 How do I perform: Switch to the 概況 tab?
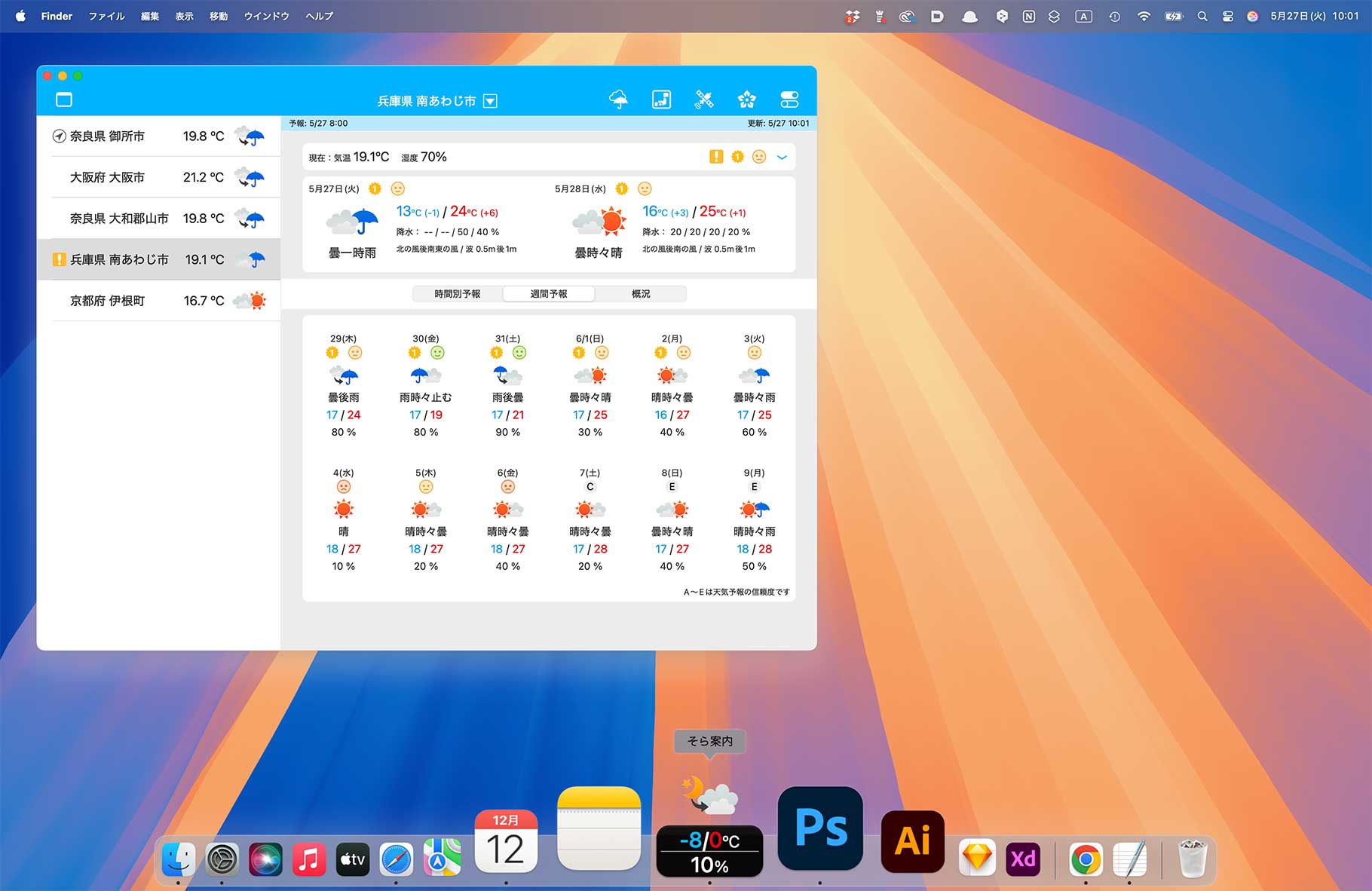[x=640, y=294]
